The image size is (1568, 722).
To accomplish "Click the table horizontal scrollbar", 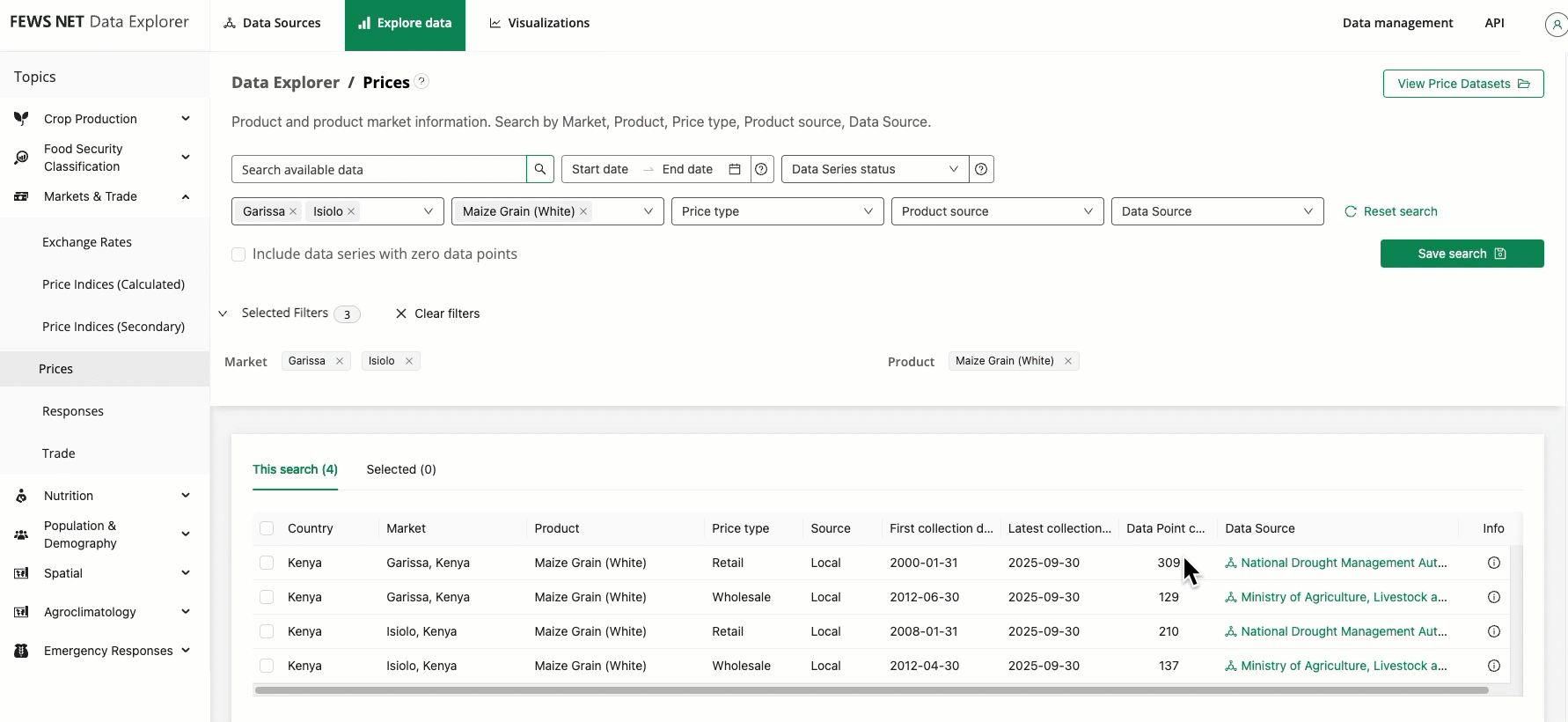I will (x=871, y=690).
